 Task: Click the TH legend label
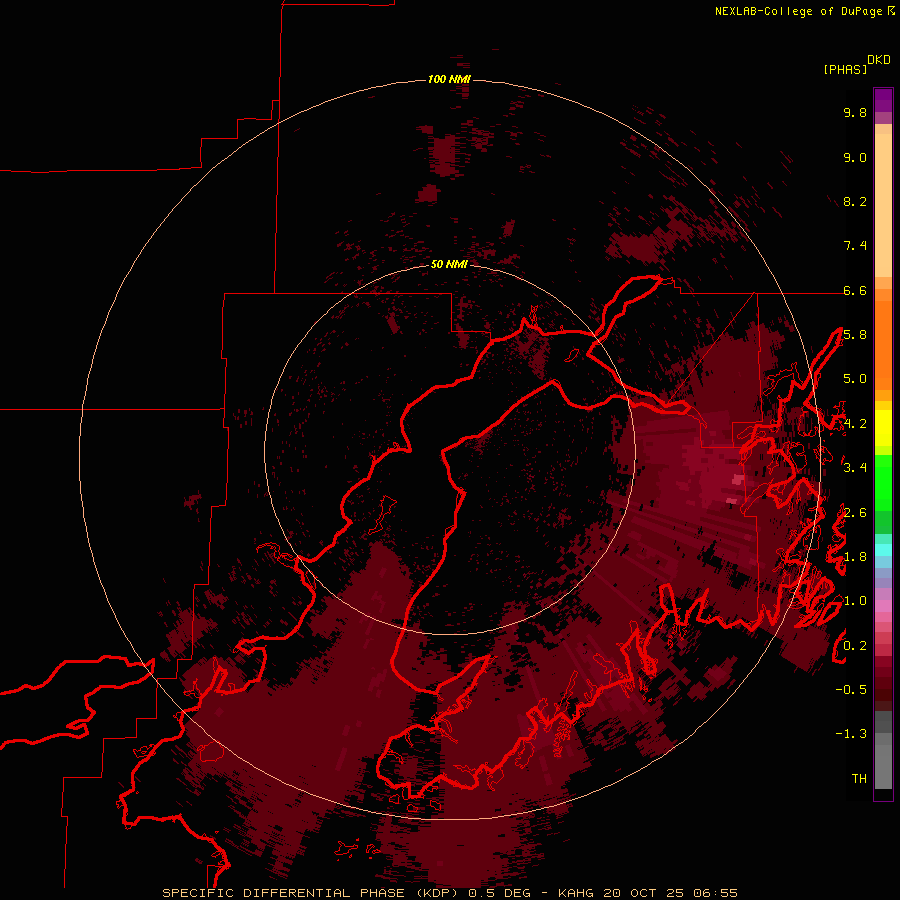pyautogui.click(x=859, y=779)
